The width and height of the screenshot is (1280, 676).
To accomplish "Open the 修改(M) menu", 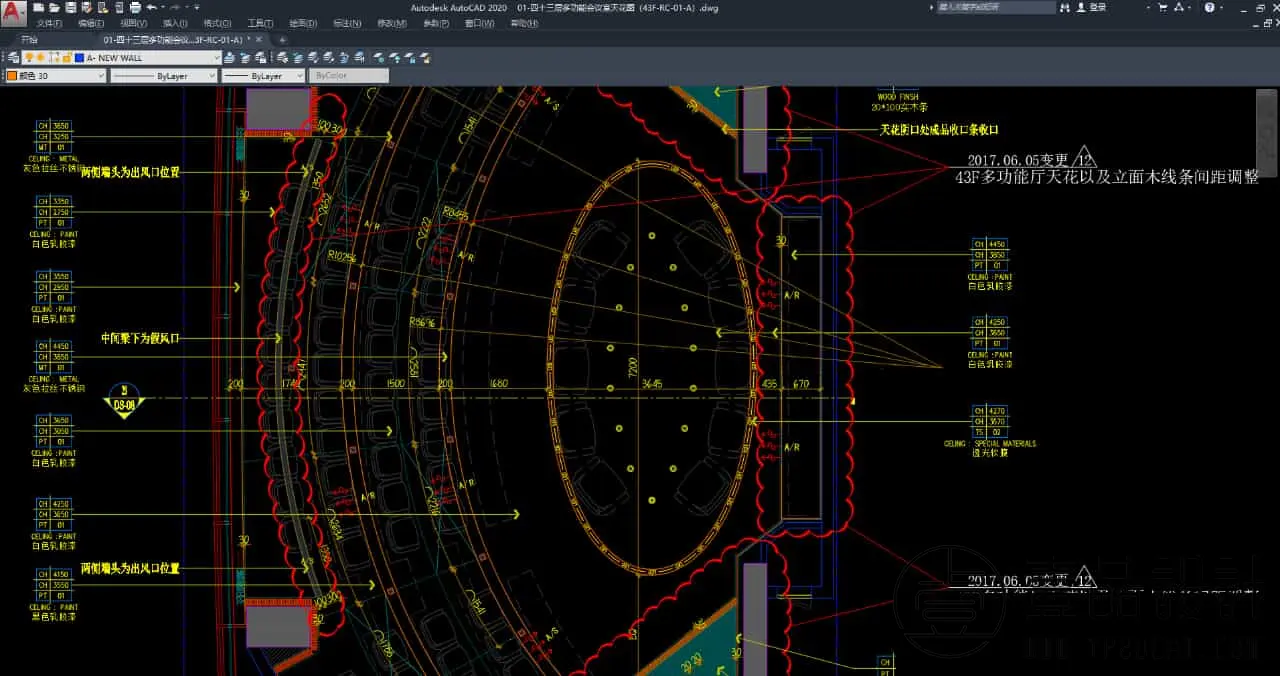I will 392,23.
